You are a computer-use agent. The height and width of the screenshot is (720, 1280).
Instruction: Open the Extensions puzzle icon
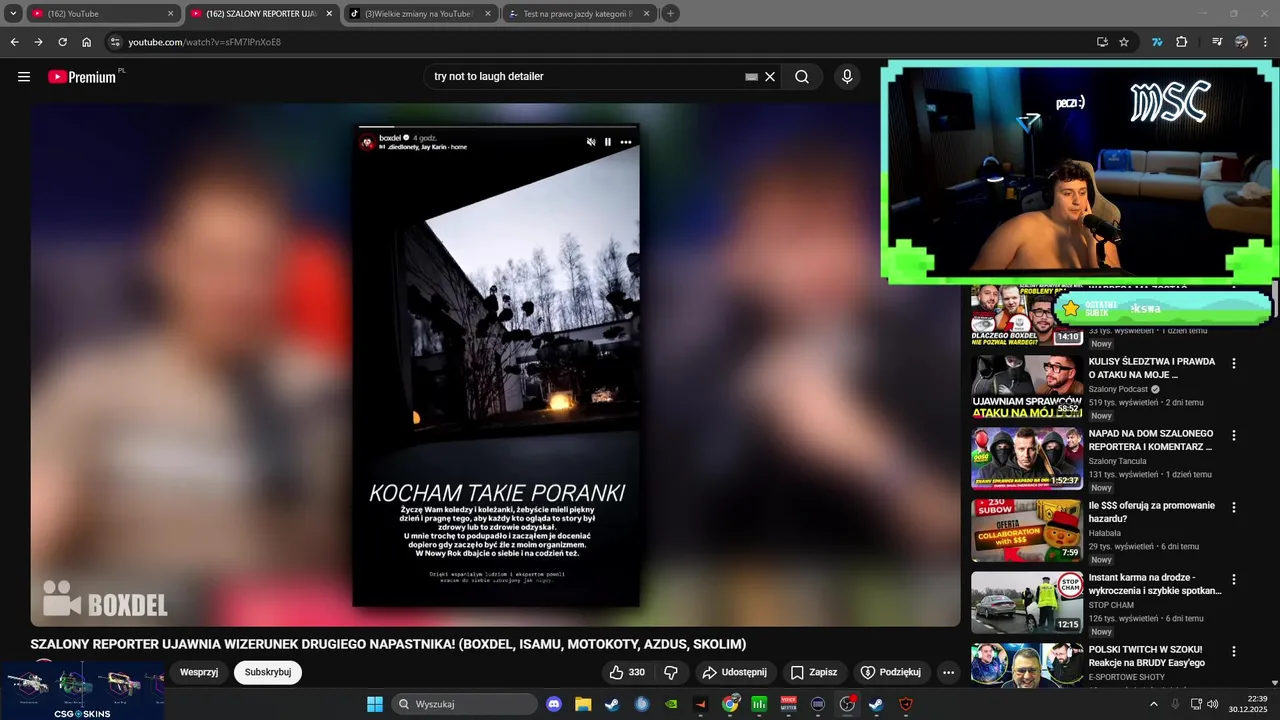[1181, 42]
